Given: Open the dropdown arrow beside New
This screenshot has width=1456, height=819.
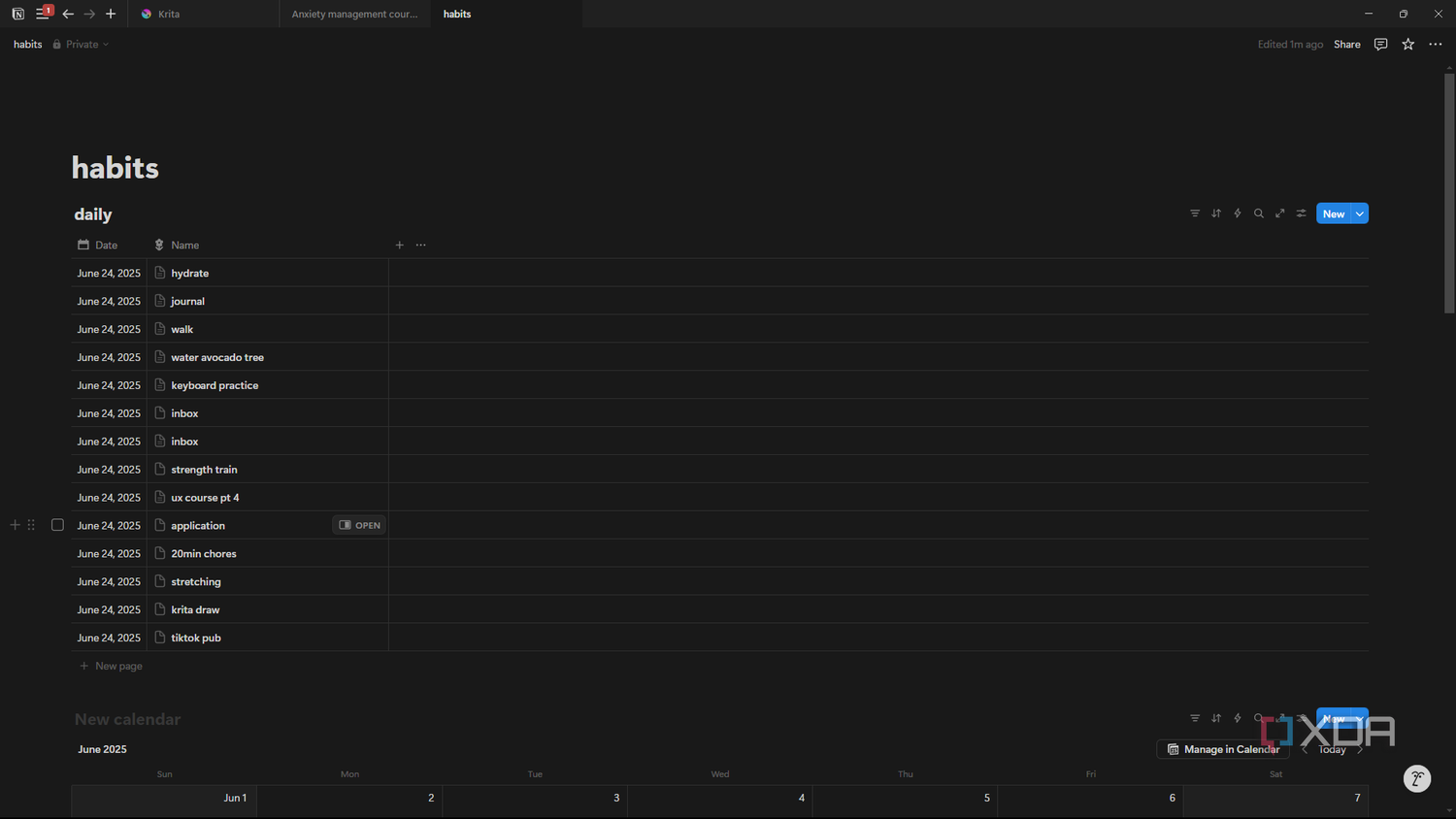Looking at the screenshot, I should point(1360,213).
